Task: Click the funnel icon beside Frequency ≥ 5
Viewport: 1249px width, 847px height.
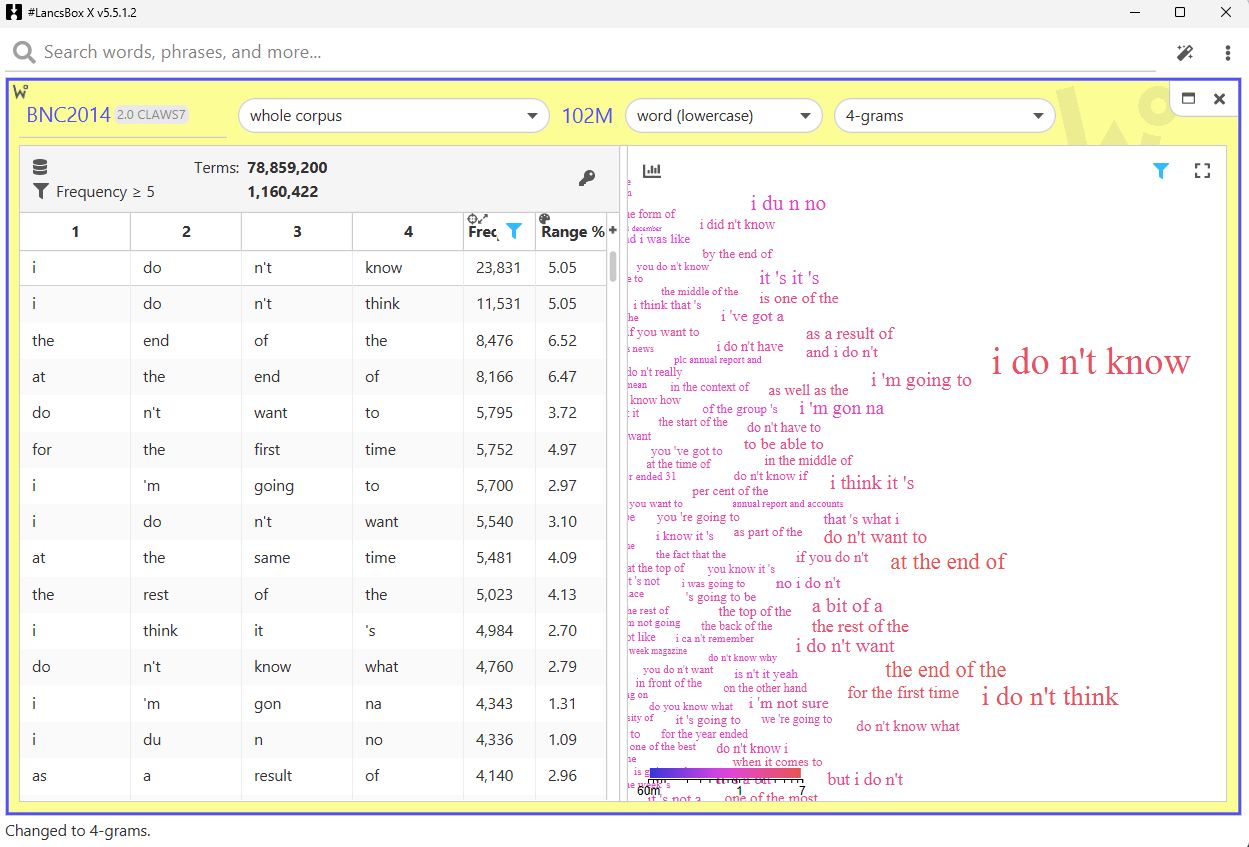Action: [40, 191]
